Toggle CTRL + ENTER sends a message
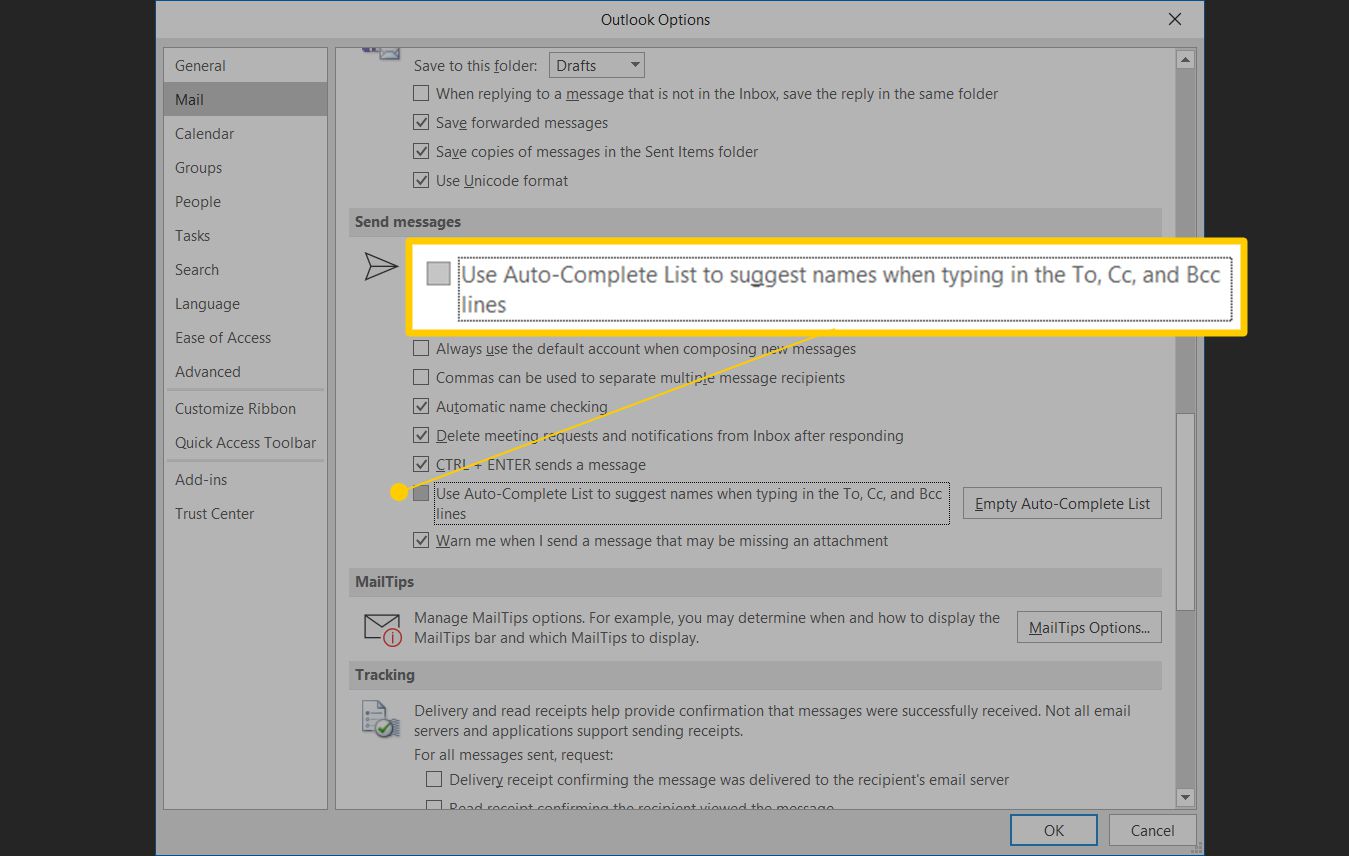 click(x=421, y=465)
